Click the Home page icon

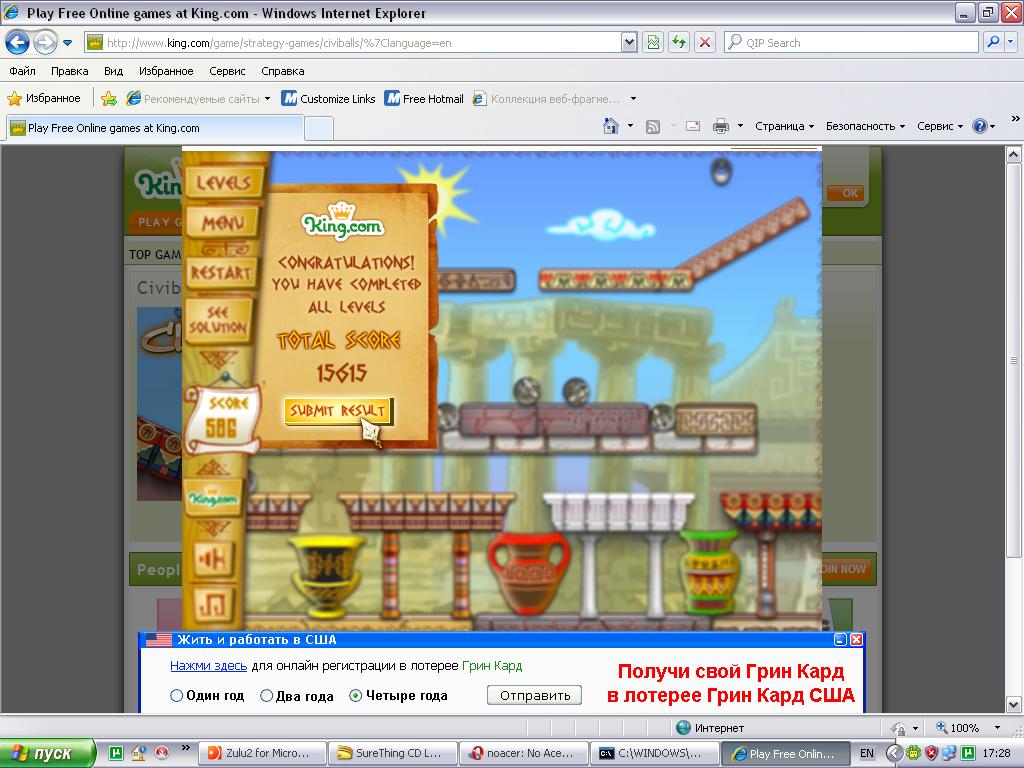coord(611,126)
